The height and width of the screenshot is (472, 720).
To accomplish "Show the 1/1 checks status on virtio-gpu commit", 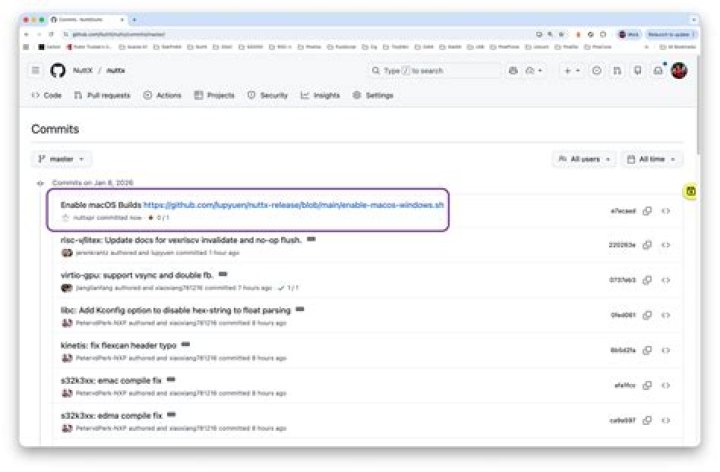I will (x=288, y=288).
